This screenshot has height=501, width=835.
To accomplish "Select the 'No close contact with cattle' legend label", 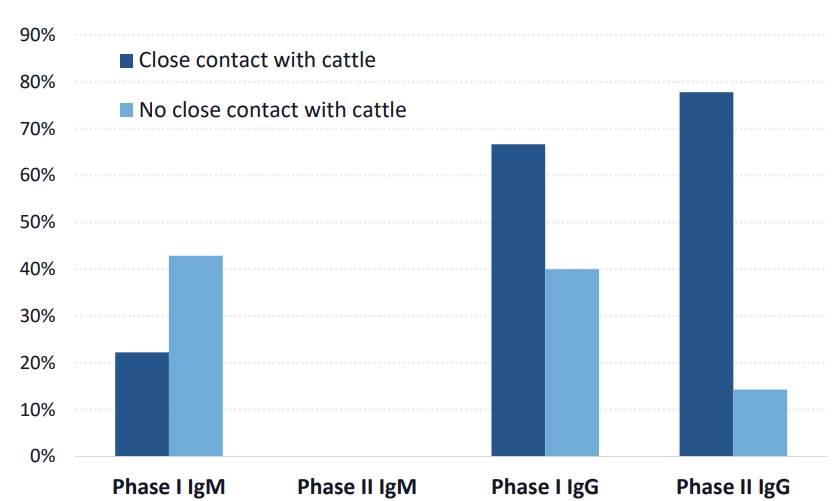I will (x=272, y=109).
